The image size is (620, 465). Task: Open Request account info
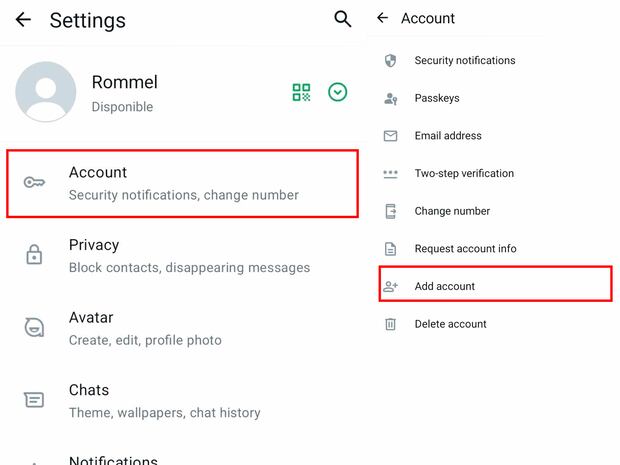point(465,248)
